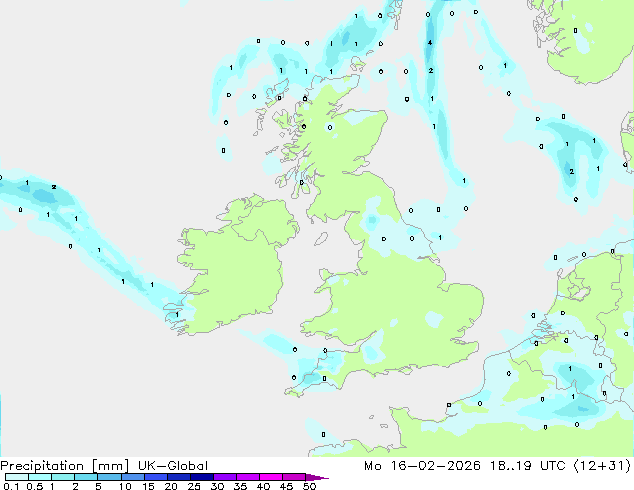Pick the 15–20 mm blue legend swatch
The height and width of the screenshot is (490, 634).
point(156,477)
